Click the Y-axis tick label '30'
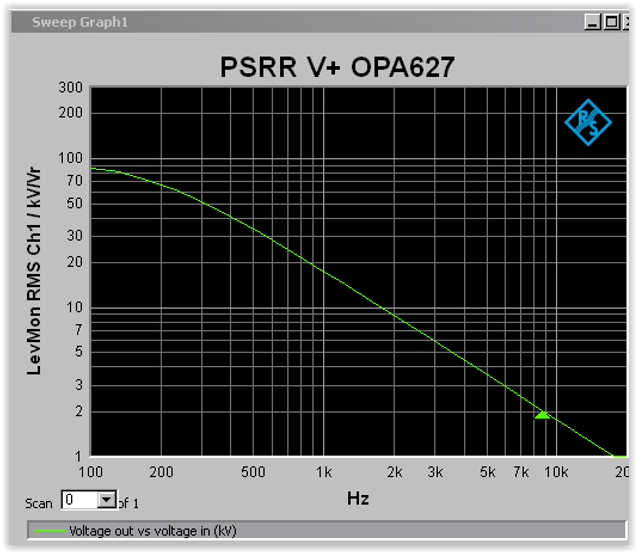Viewport: 637px width, 553px height. coord(74,236)
